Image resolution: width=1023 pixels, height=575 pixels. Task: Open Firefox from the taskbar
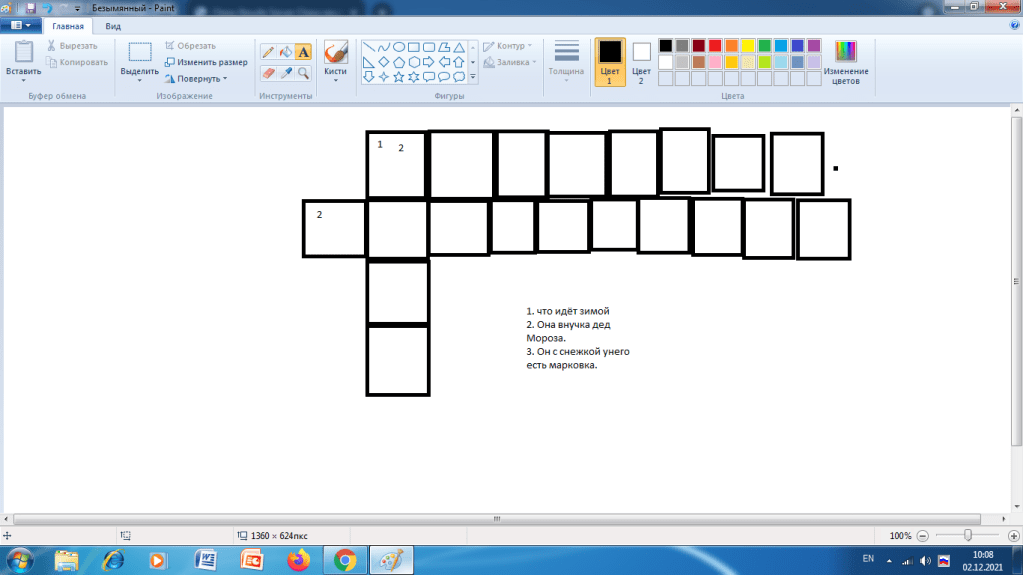pyautogui.click(x=298, y=559)
